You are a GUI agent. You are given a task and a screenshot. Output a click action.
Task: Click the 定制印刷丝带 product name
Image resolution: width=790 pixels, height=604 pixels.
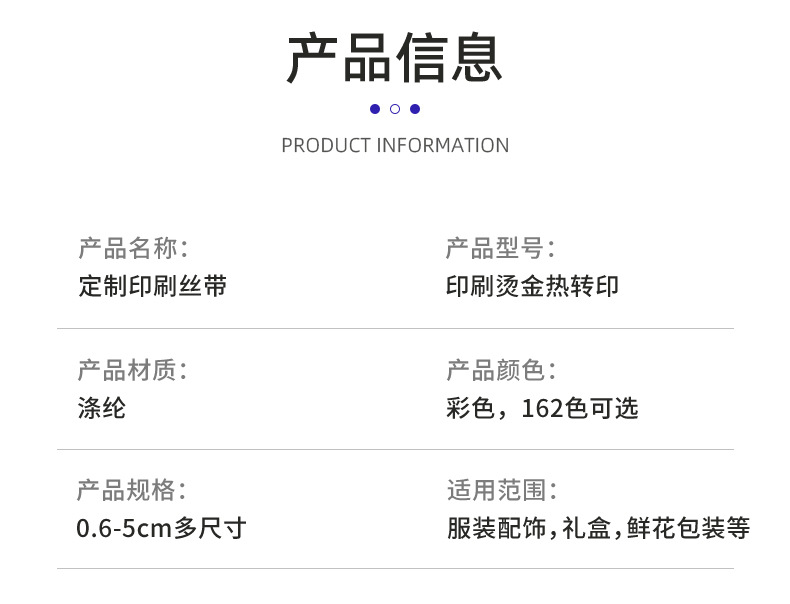[153, 286]
